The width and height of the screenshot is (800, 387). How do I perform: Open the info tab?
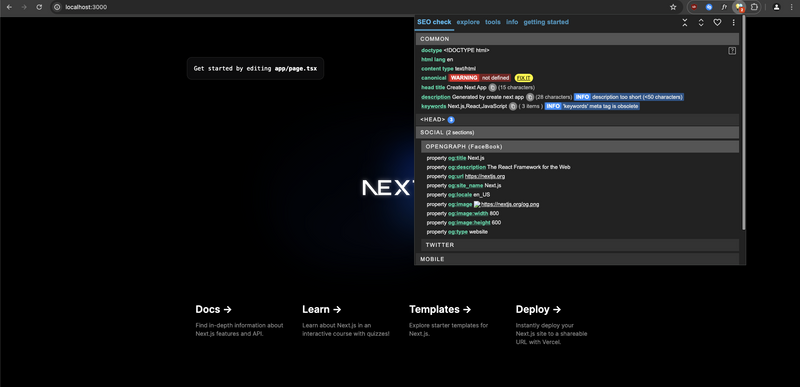512,22
